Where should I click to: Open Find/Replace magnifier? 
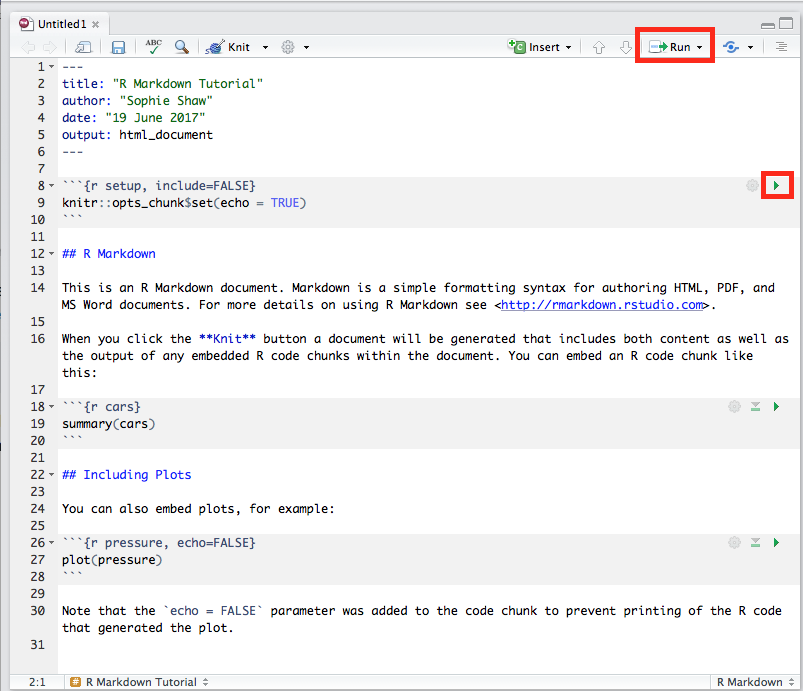point(181,47)
